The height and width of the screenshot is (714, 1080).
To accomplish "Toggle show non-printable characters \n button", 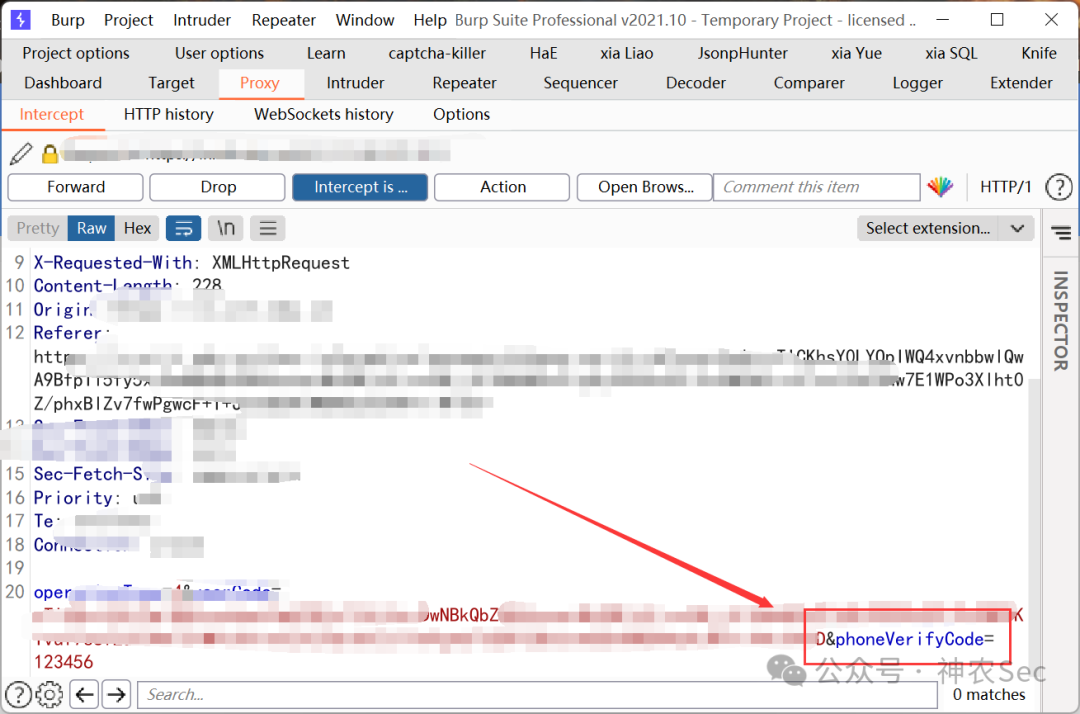I will pos(226,228).
